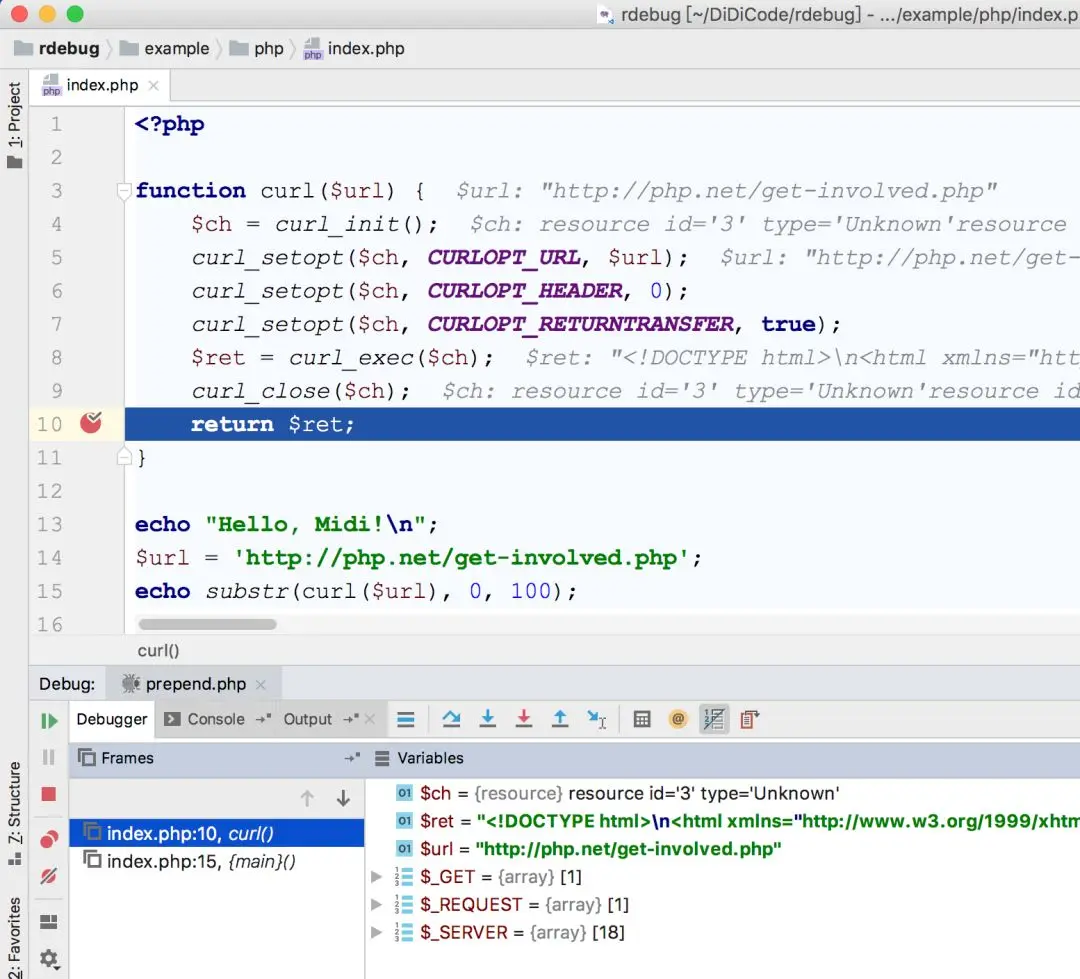Expand the $_SERVER array variable
Viewport: 1080px width, 979px height.
point(376,932)
